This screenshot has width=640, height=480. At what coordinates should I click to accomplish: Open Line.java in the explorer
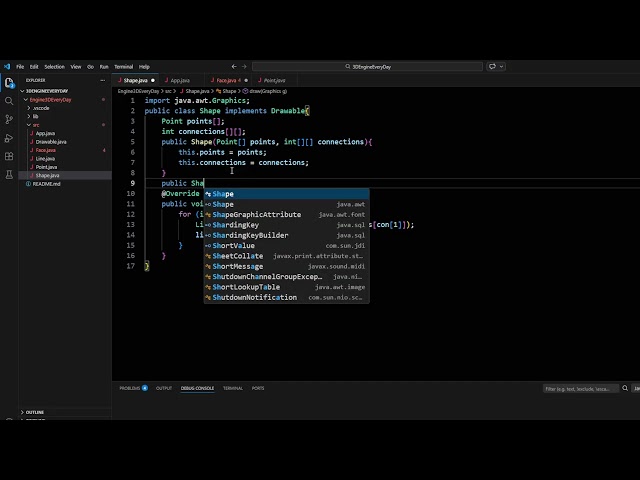[45, 158]
